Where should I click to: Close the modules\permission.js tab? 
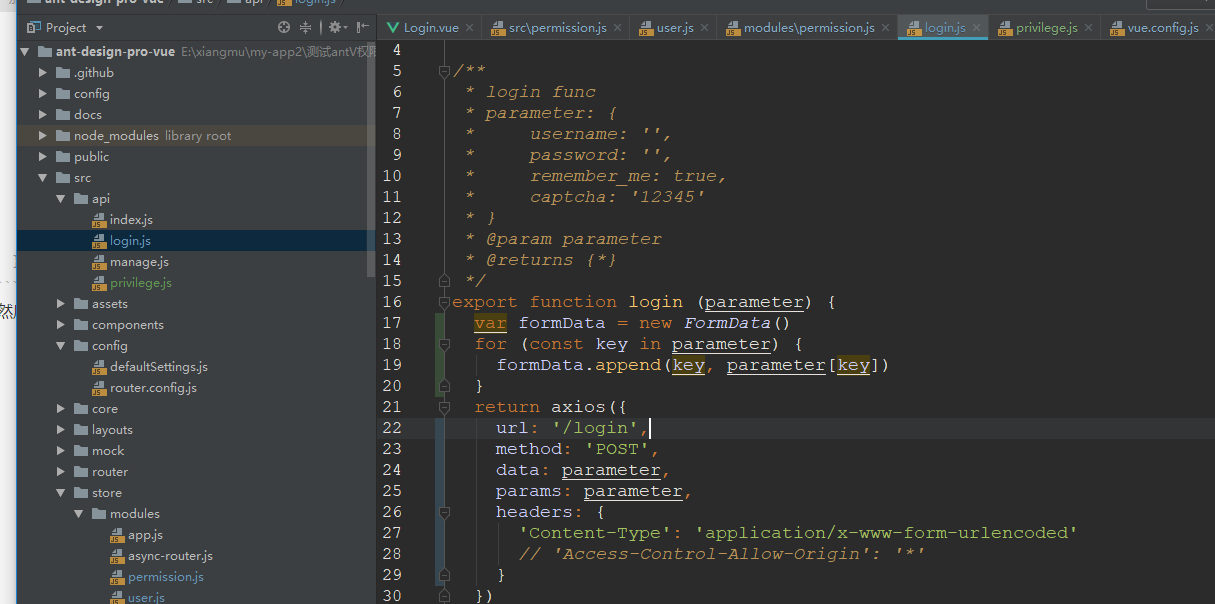[886, 28]
